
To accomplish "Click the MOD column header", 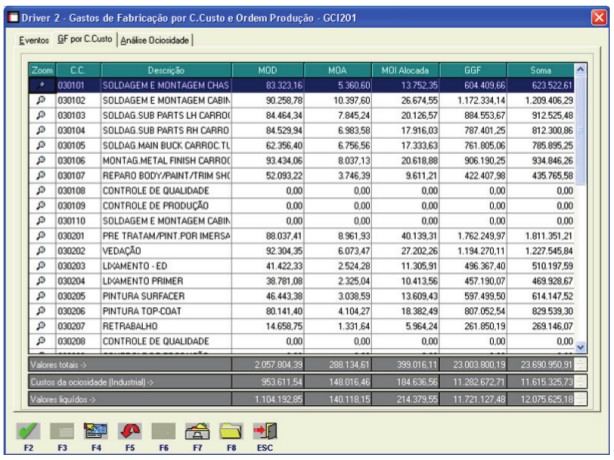I will 267,70.
